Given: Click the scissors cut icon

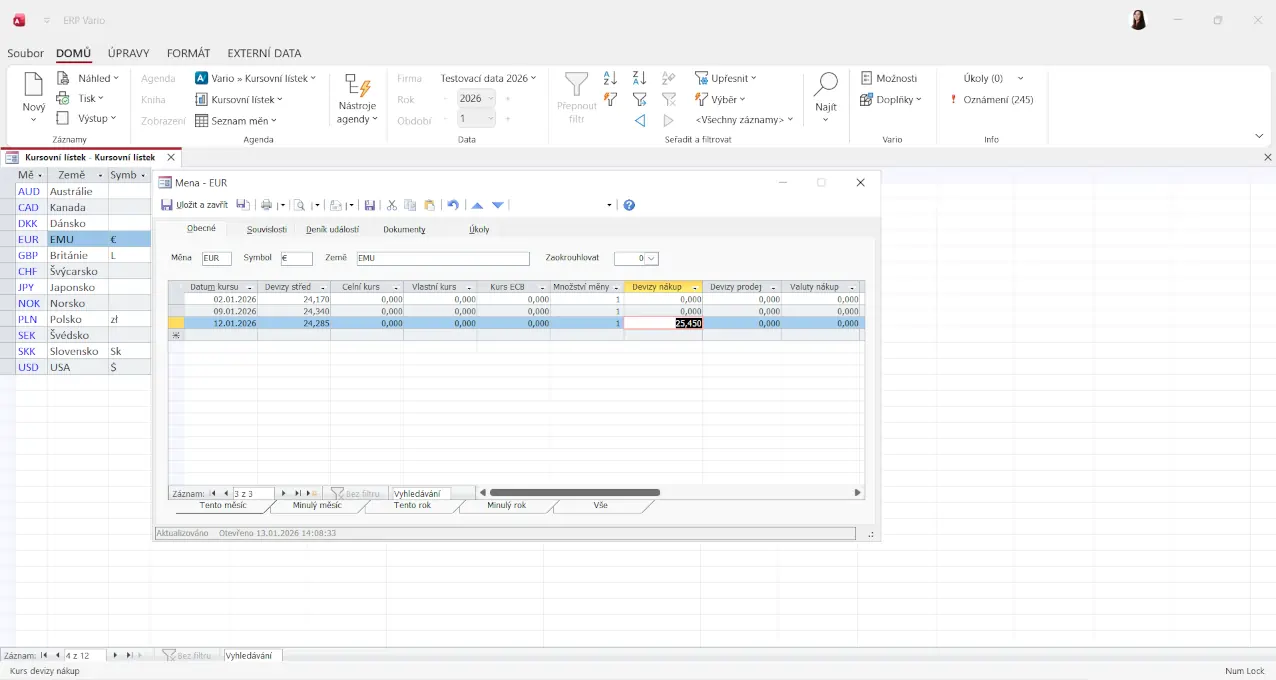Looking at the screenshot, I should (x=392, y=205).
